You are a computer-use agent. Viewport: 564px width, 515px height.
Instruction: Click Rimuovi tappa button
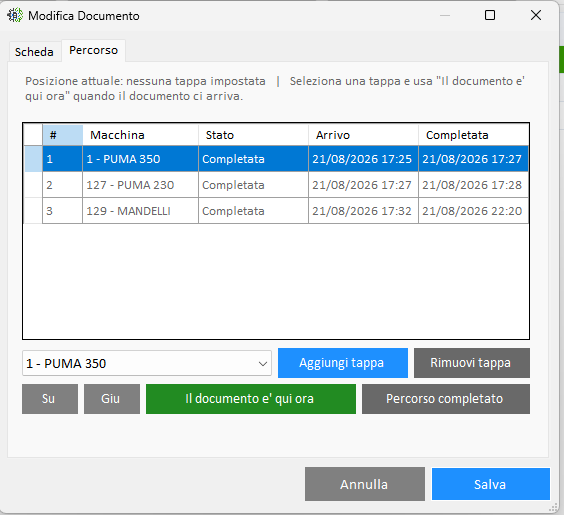pyautogui.click(x=472, y=363)
